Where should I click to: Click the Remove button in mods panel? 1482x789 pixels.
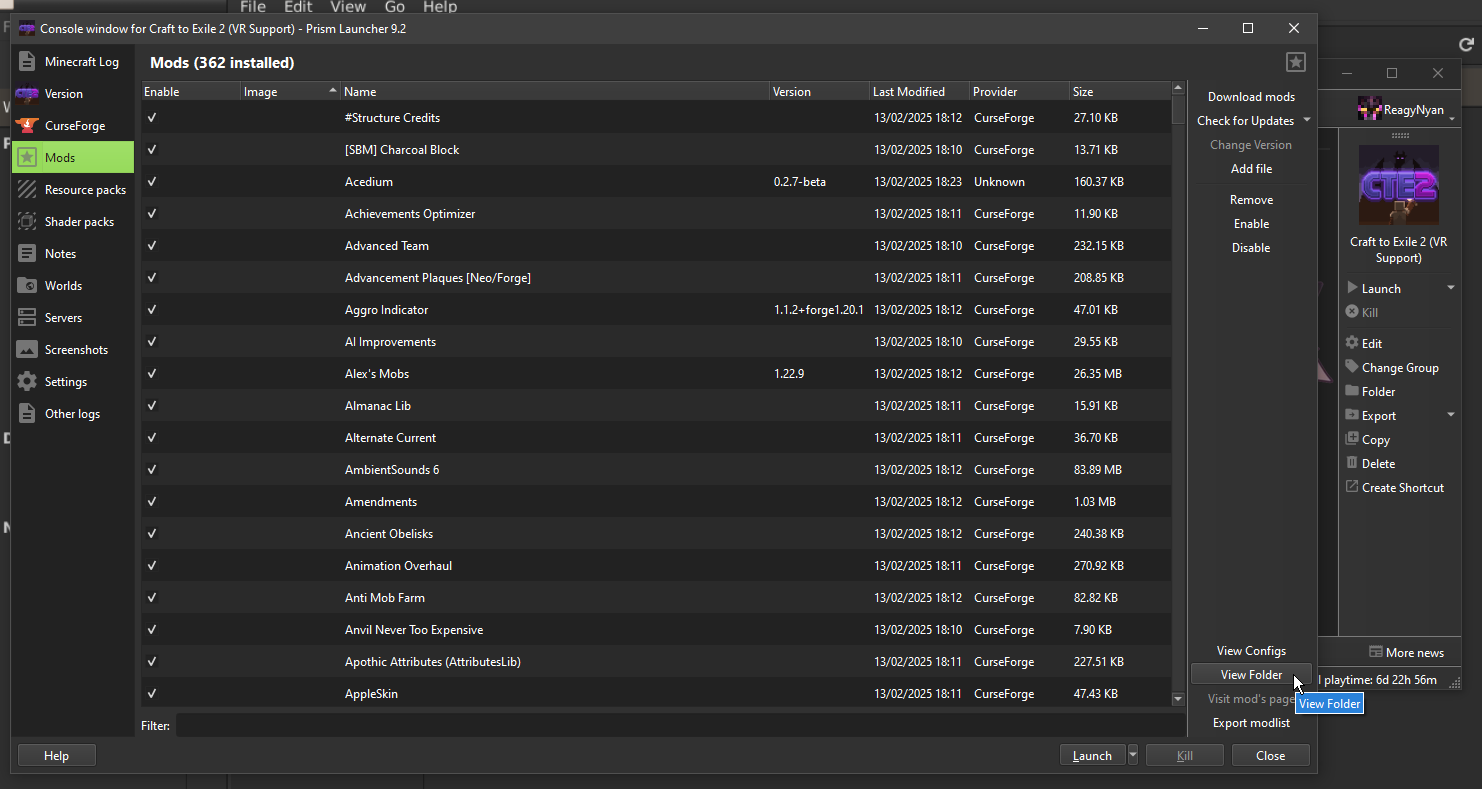(1251, 200)
